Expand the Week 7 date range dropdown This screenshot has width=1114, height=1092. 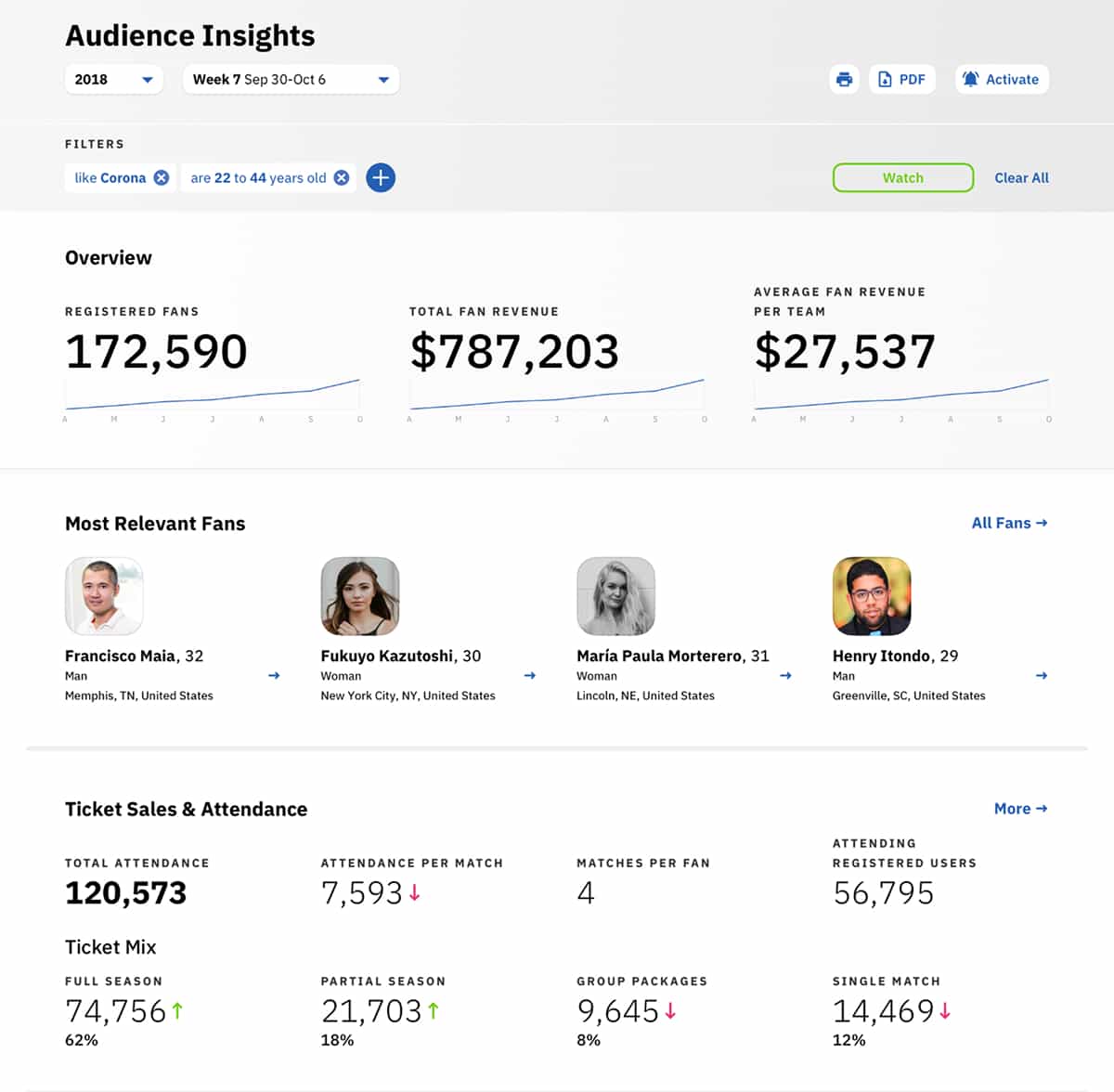[291, 80]
